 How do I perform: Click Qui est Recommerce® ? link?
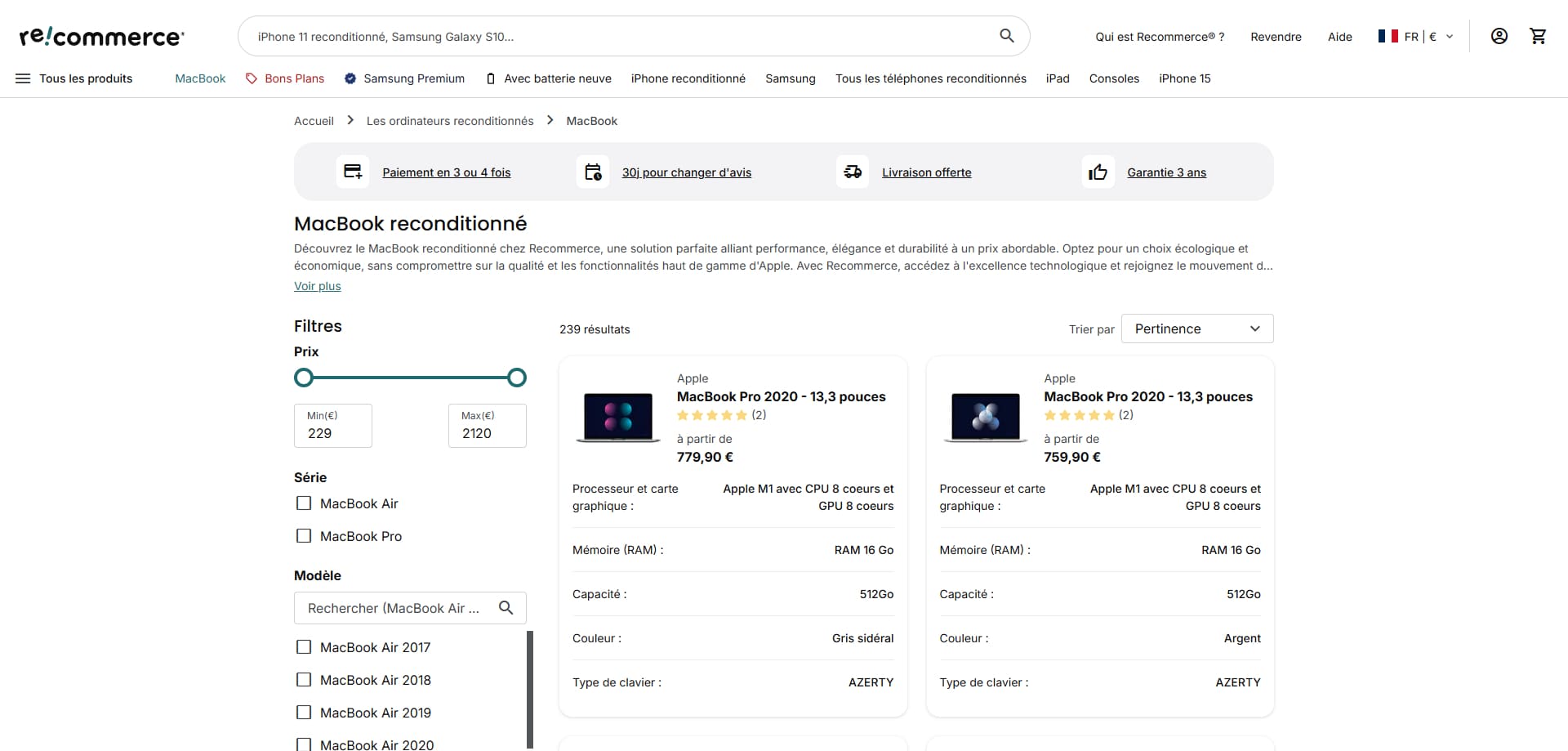1160,37
